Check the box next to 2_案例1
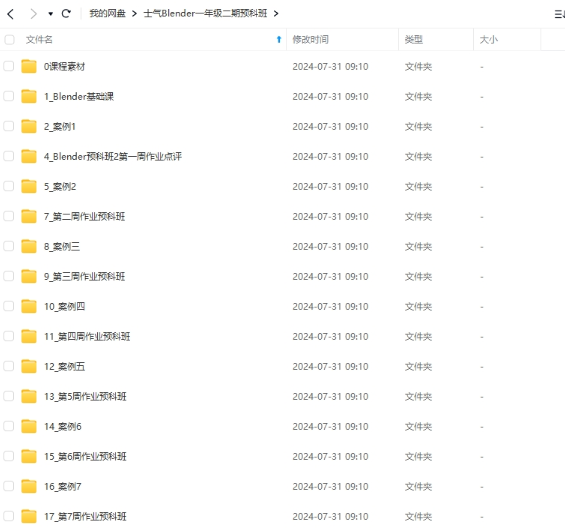 (9, 126)
